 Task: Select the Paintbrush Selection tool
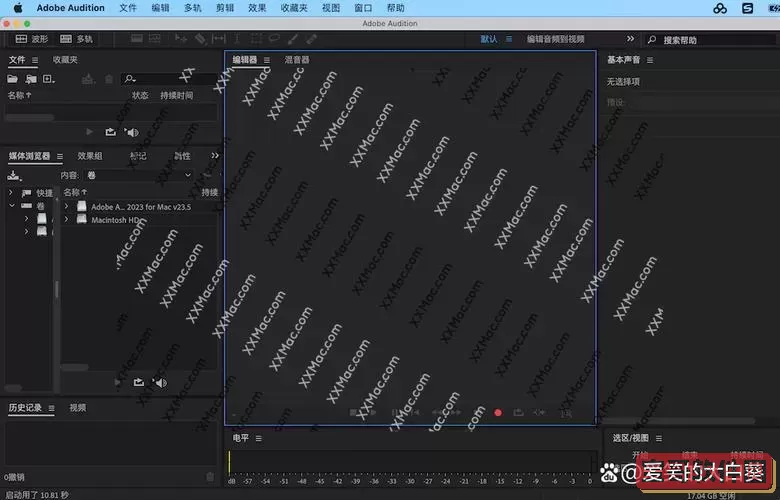(293, 39)
